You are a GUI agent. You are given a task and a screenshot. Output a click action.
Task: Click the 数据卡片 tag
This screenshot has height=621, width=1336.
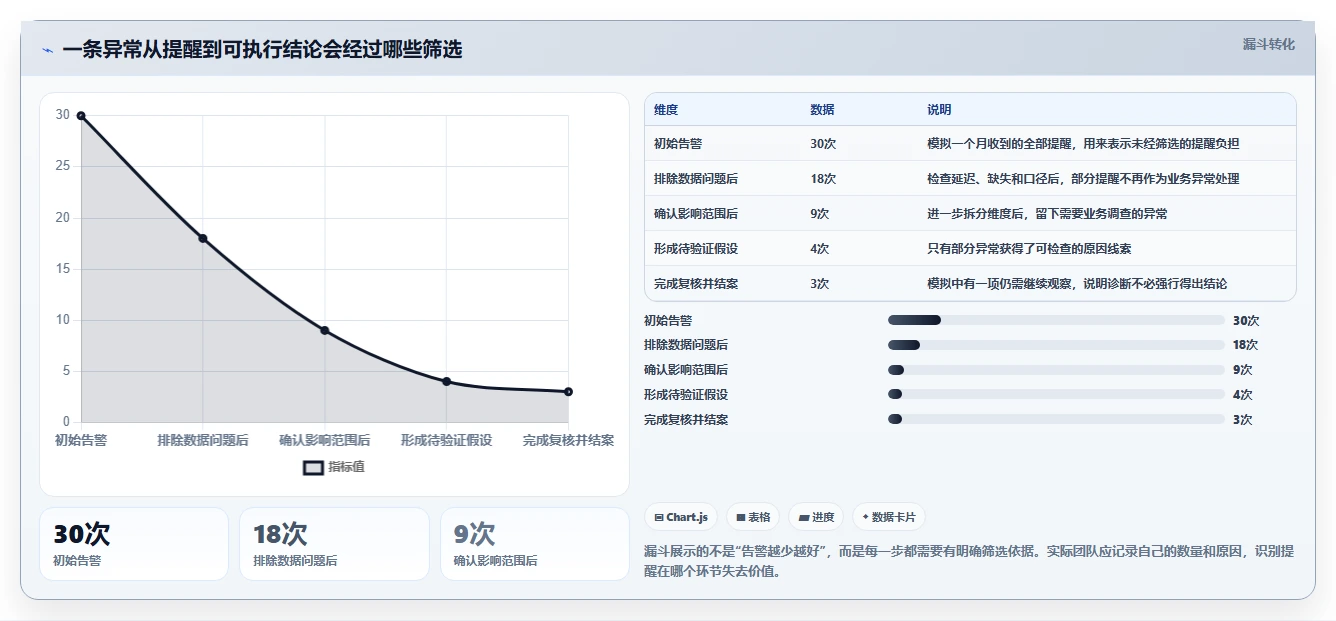click(x=889, y=517)
